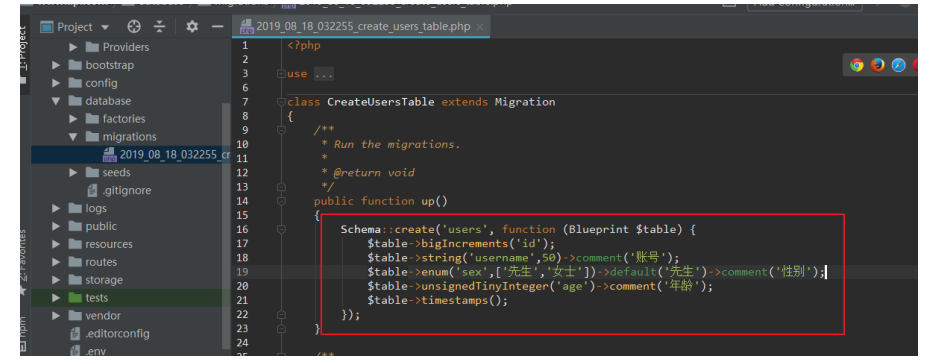
Task: Expand the logs folder arrow
Action: (56, 208)
